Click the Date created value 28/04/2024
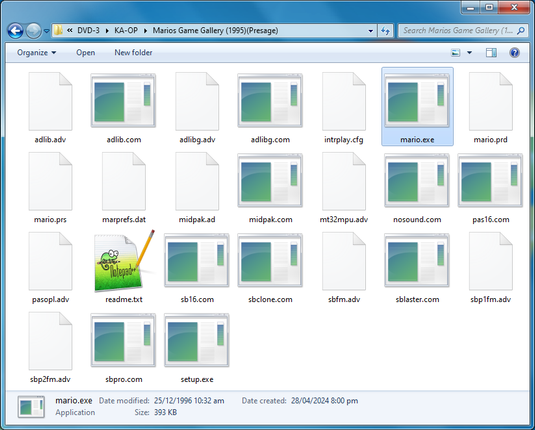Screen dimensions: 535x430 324,401
